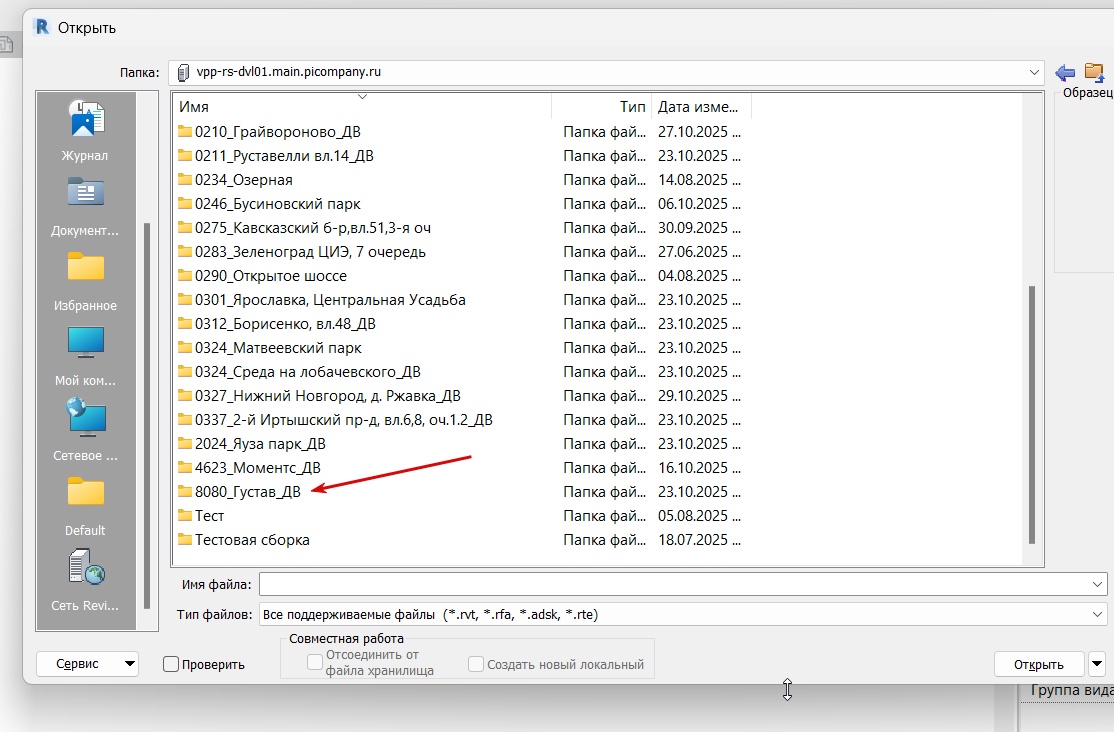Viewport: 1114px width, 732px height.
Task: Select folder icon of 0234_Озерная
Action: tap(185, 179)
